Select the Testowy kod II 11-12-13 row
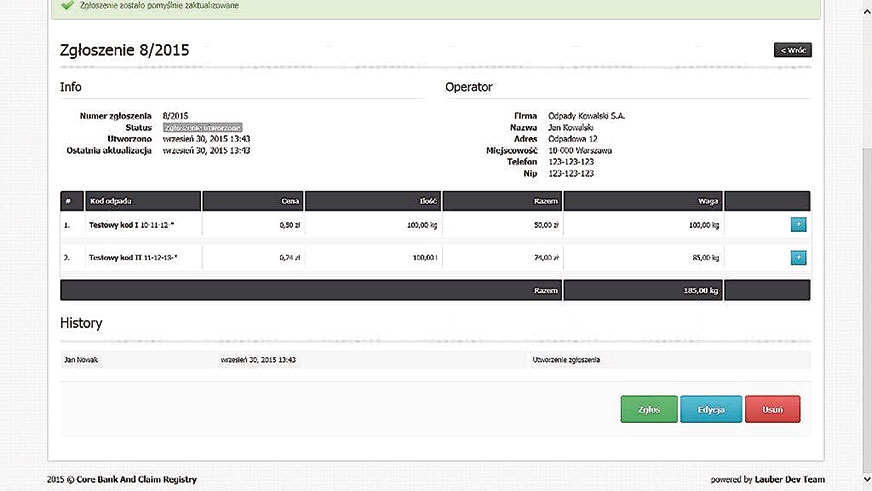This screenshot has width=872, height=491. 133,258
